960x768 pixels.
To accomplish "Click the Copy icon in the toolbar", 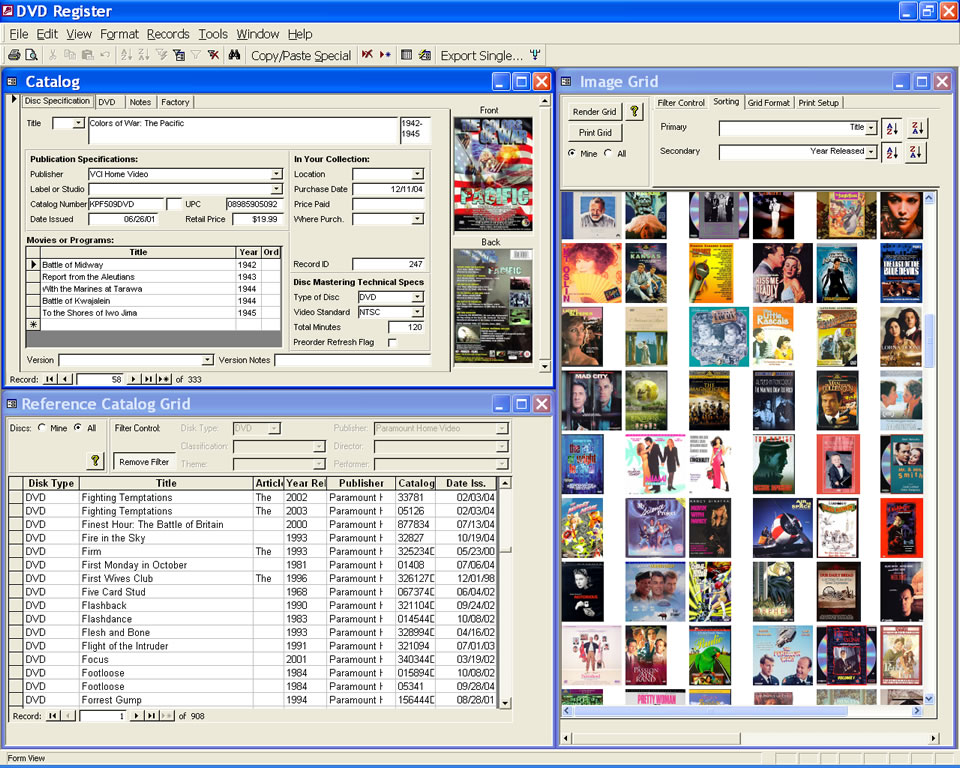I will [70, 55].
